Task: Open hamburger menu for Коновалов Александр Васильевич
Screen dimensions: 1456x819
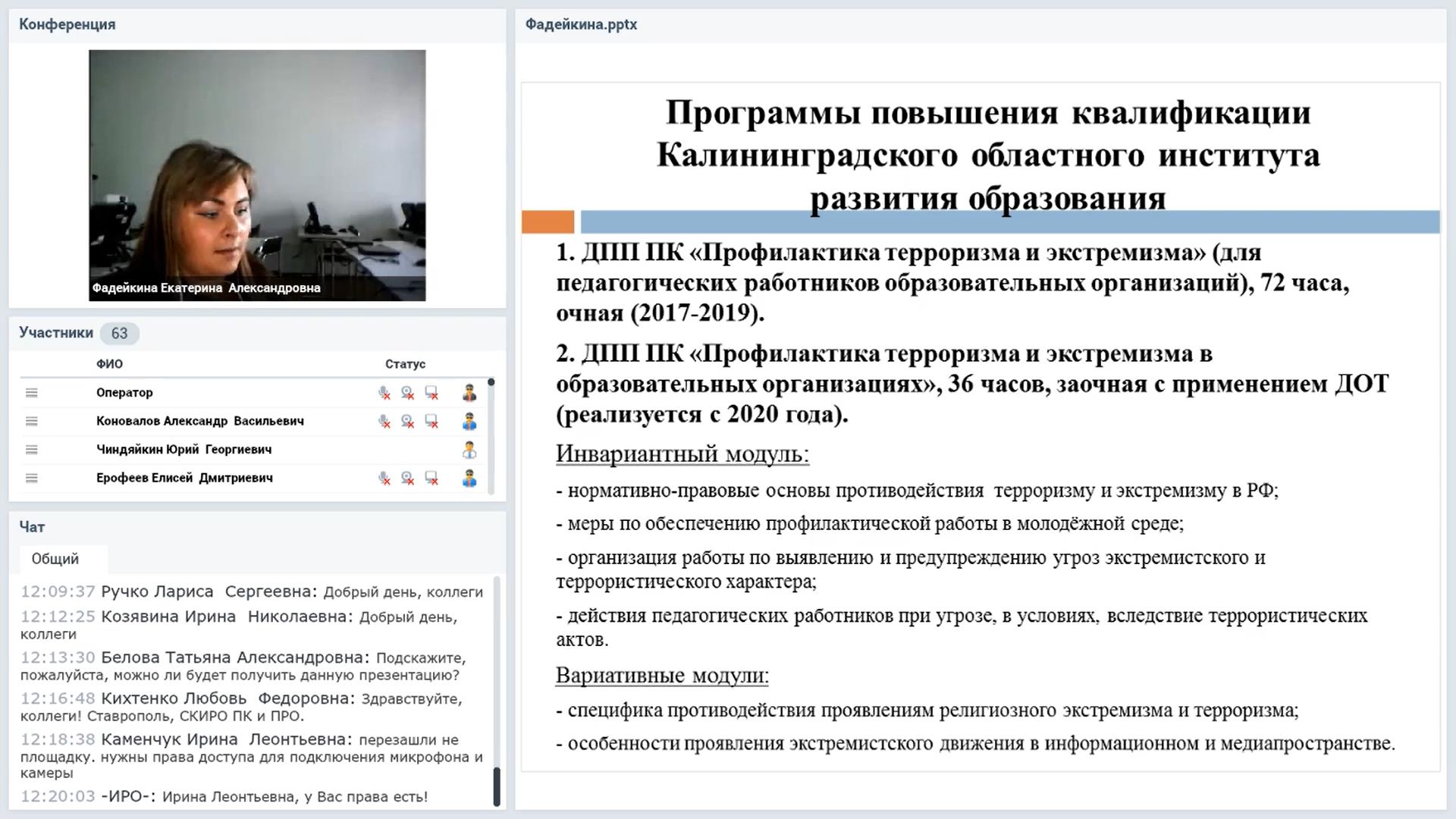Action: (x=31, y=421)
